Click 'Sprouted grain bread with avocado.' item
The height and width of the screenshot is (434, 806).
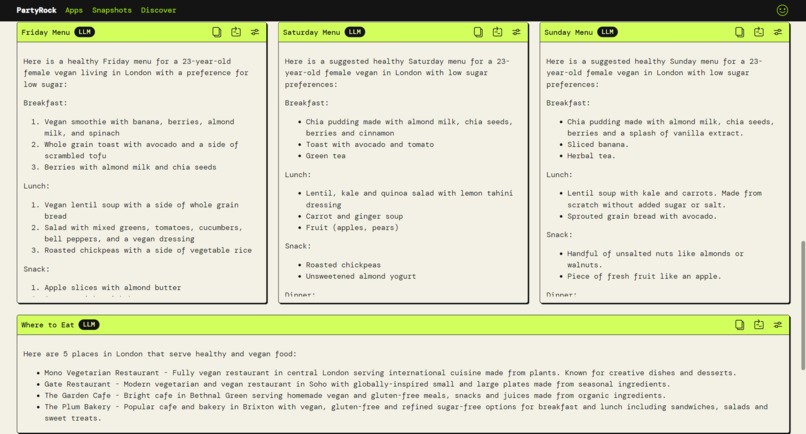coord(642,216)
